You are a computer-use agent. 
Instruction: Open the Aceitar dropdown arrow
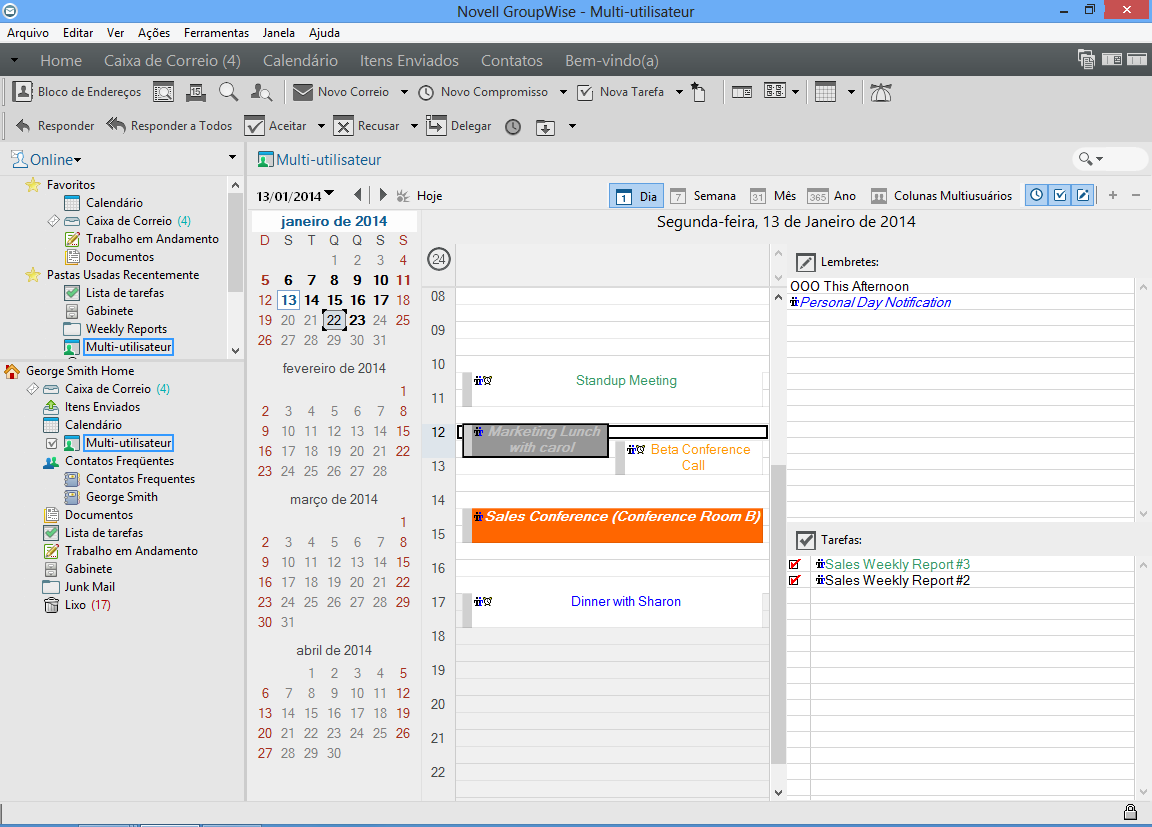tap(321, 126)
